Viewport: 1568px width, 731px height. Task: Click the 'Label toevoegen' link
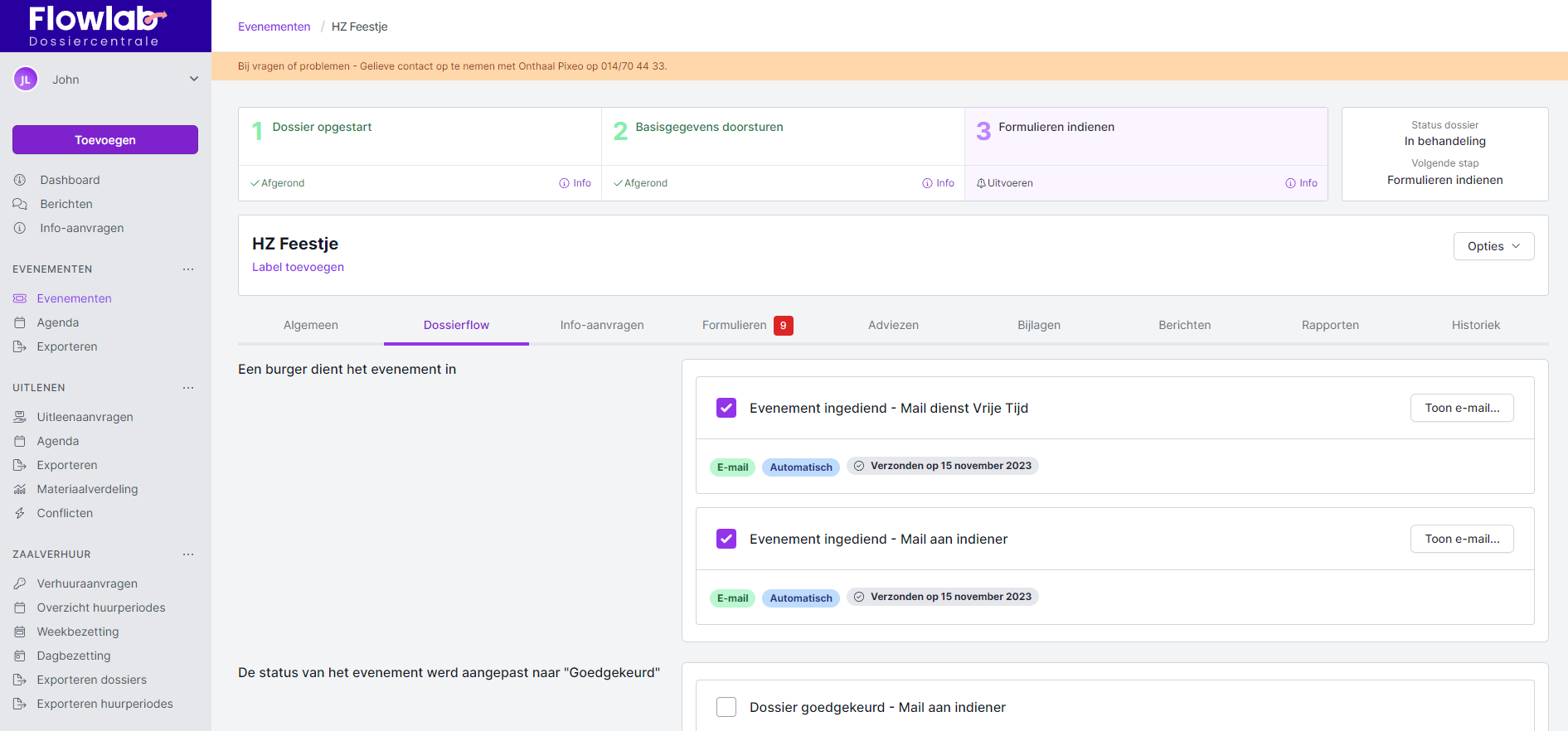coord(298,267)
